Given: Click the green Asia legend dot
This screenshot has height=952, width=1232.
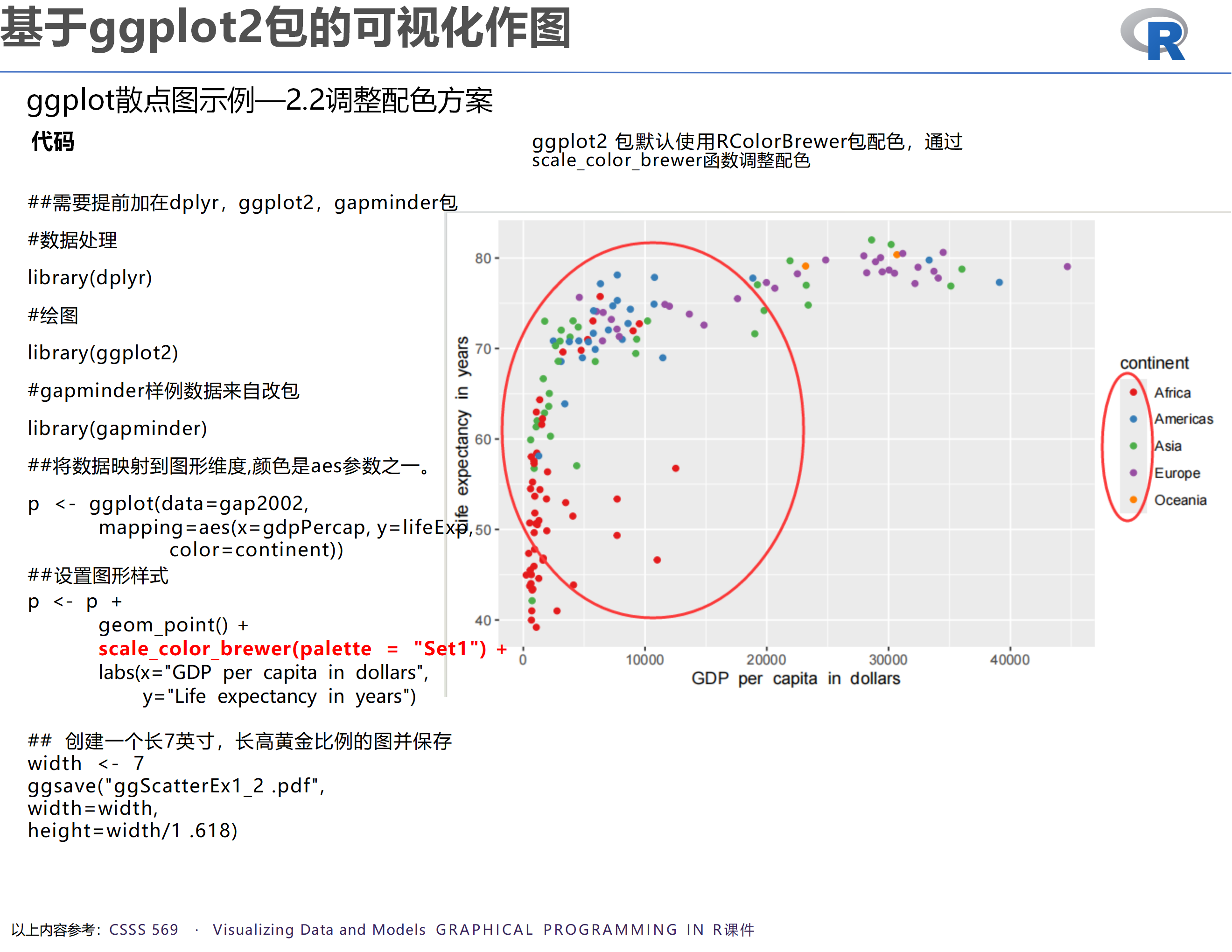Looking at the screenshot, I should [1133, 446].
